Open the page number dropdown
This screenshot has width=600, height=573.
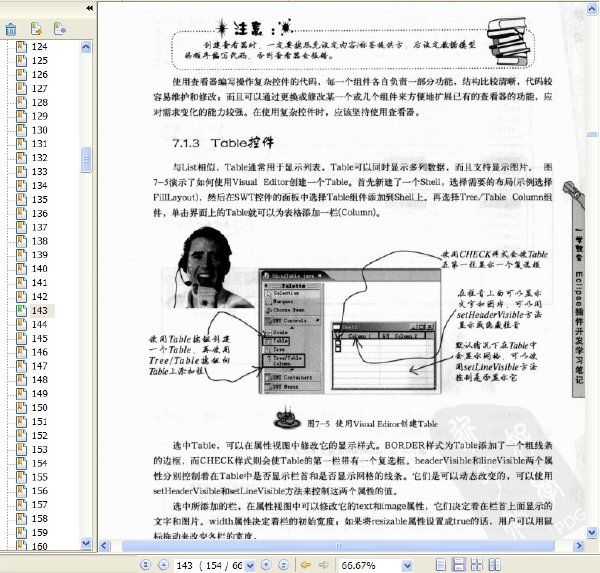point(250,565)
